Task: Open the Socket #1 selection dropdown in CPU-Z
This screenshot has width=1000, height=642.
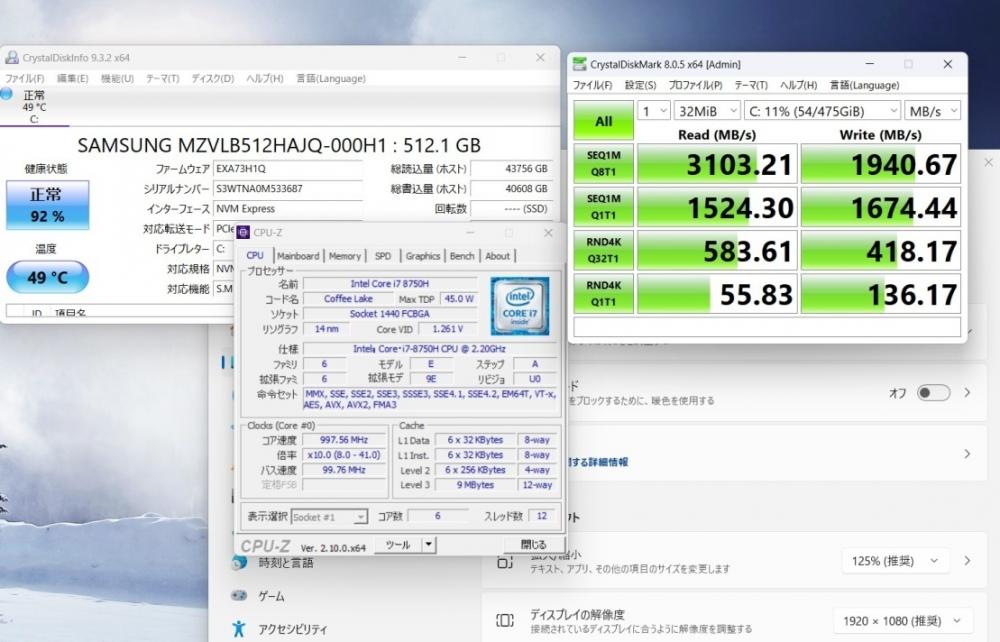Action: (x=329, y=516)
